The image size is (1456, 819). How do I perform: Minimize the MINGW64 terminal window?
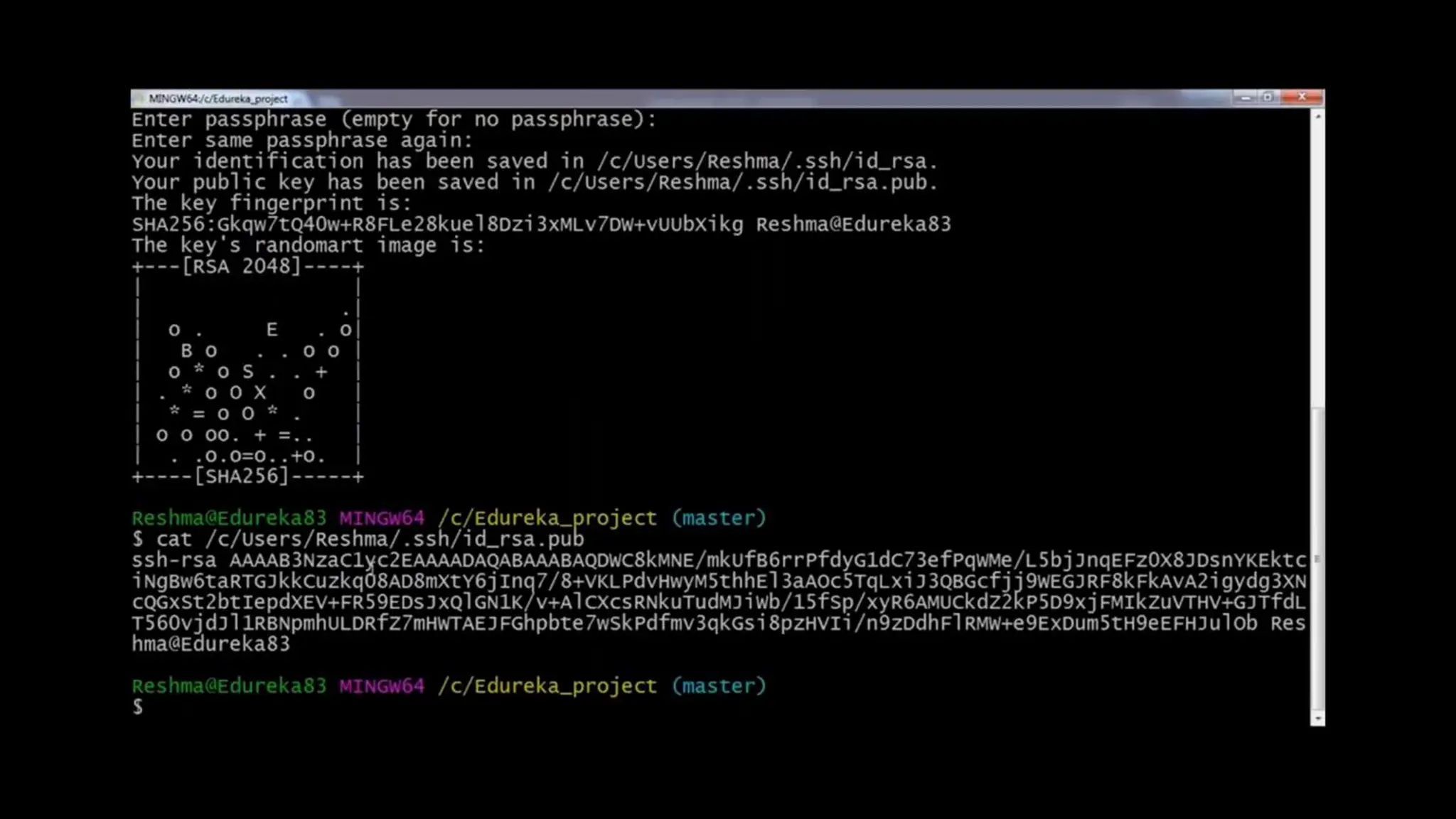point(1246,97)
